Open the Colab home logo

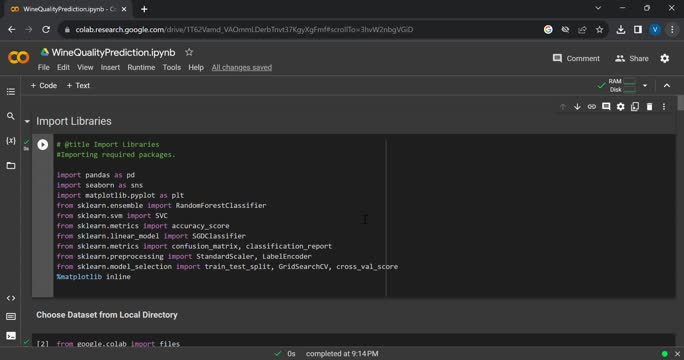point(18,58)
